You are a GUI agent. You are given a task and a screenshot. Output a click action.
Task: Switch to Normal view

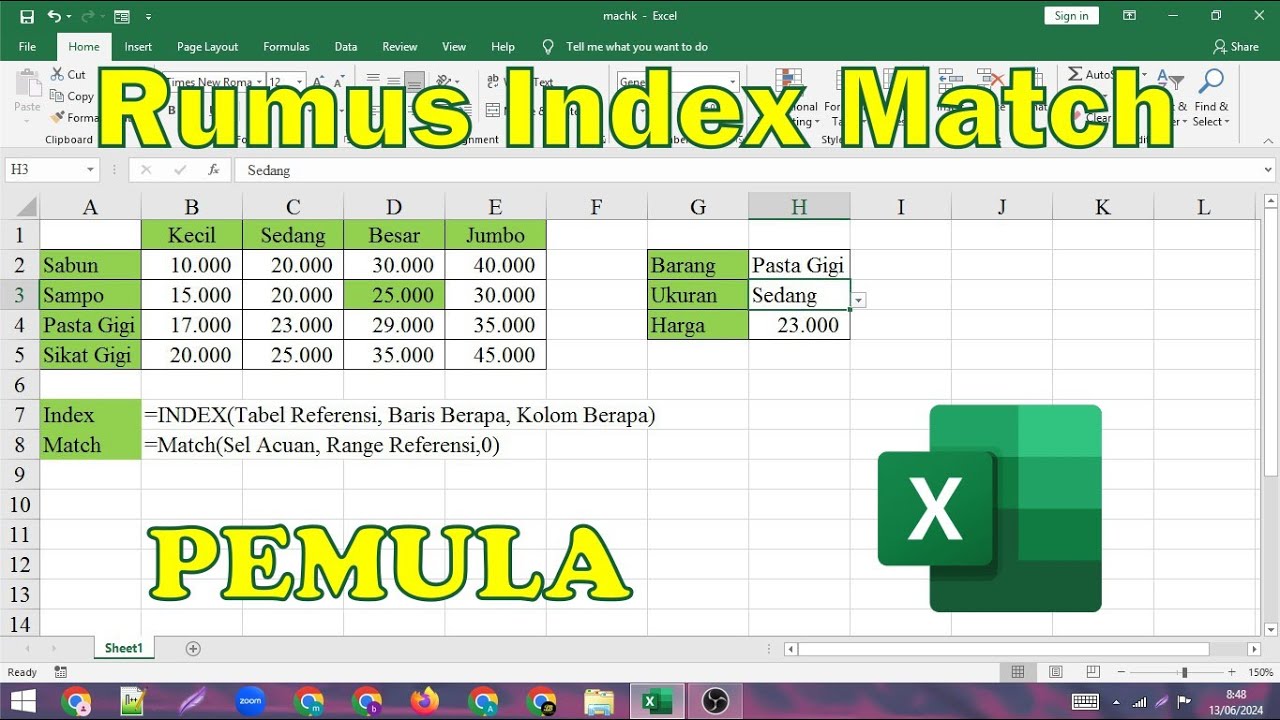click(1018, 672)
